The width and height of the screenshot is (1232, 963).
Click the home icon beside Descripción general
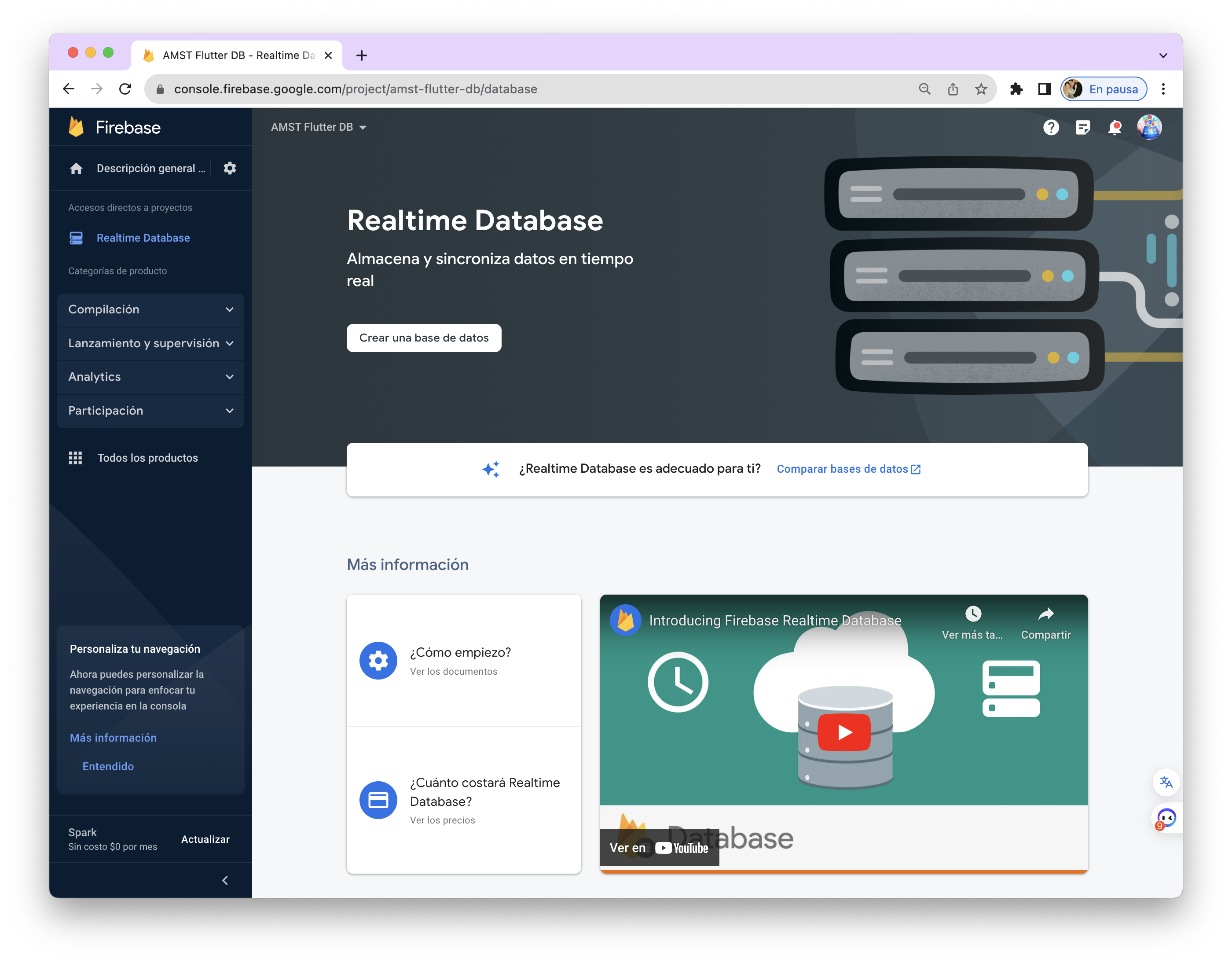click(76, 168)
